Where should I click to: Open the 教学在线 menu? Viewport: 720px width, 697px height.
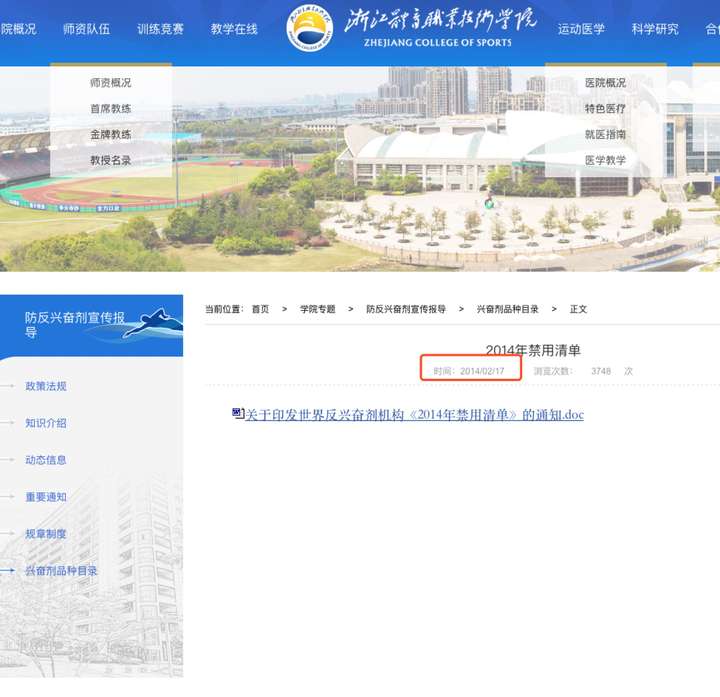point(234,29)
